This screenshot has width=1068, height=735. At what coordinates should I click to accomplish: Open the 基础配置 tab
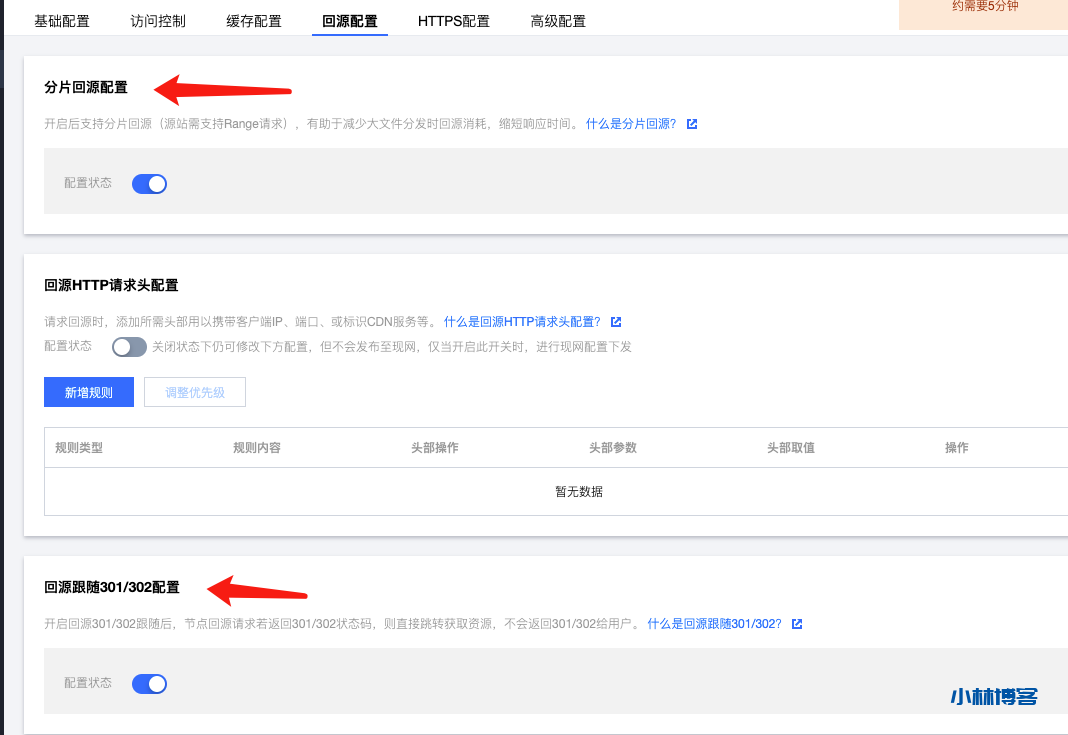click(61, 19)
